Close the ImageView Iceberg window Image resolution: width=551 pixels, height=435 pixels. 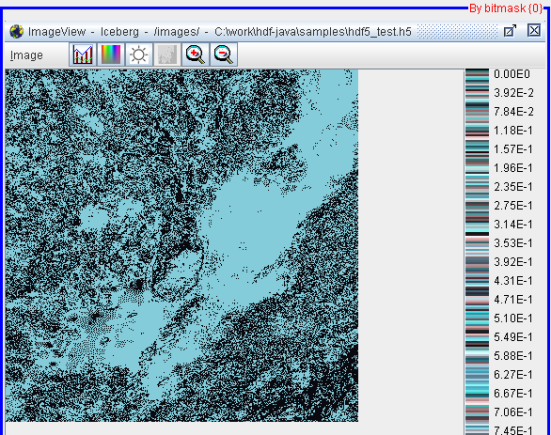(x=534, y=31)
